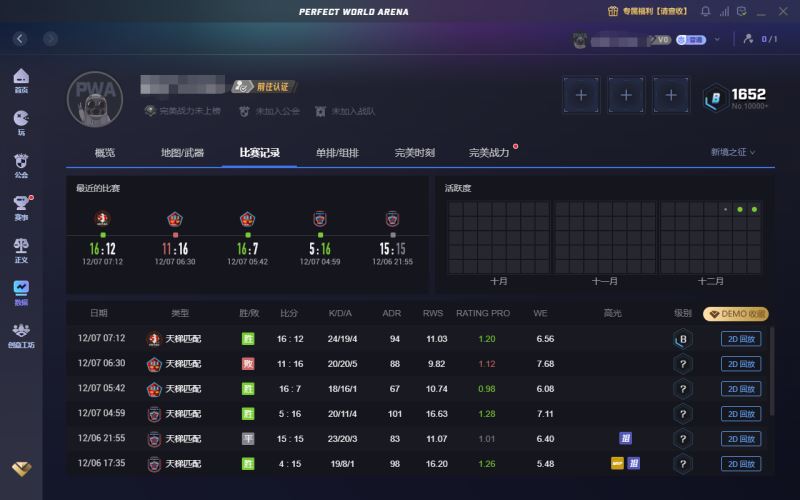
Task: Click the 0/1 team count text
Action: tap(769, 39)
